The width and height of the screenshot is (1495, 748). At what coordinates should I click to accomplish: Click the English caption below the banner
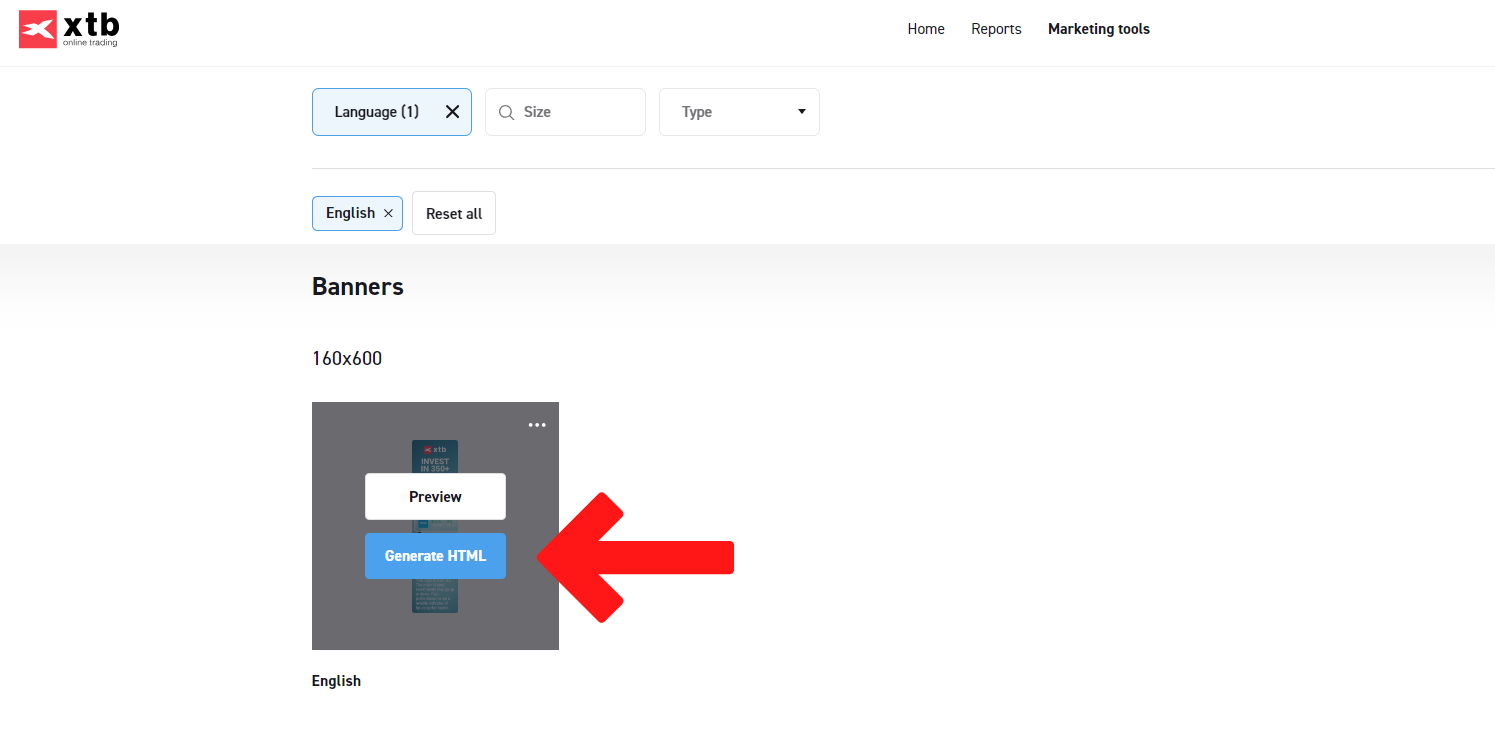[x=336, y=681]
